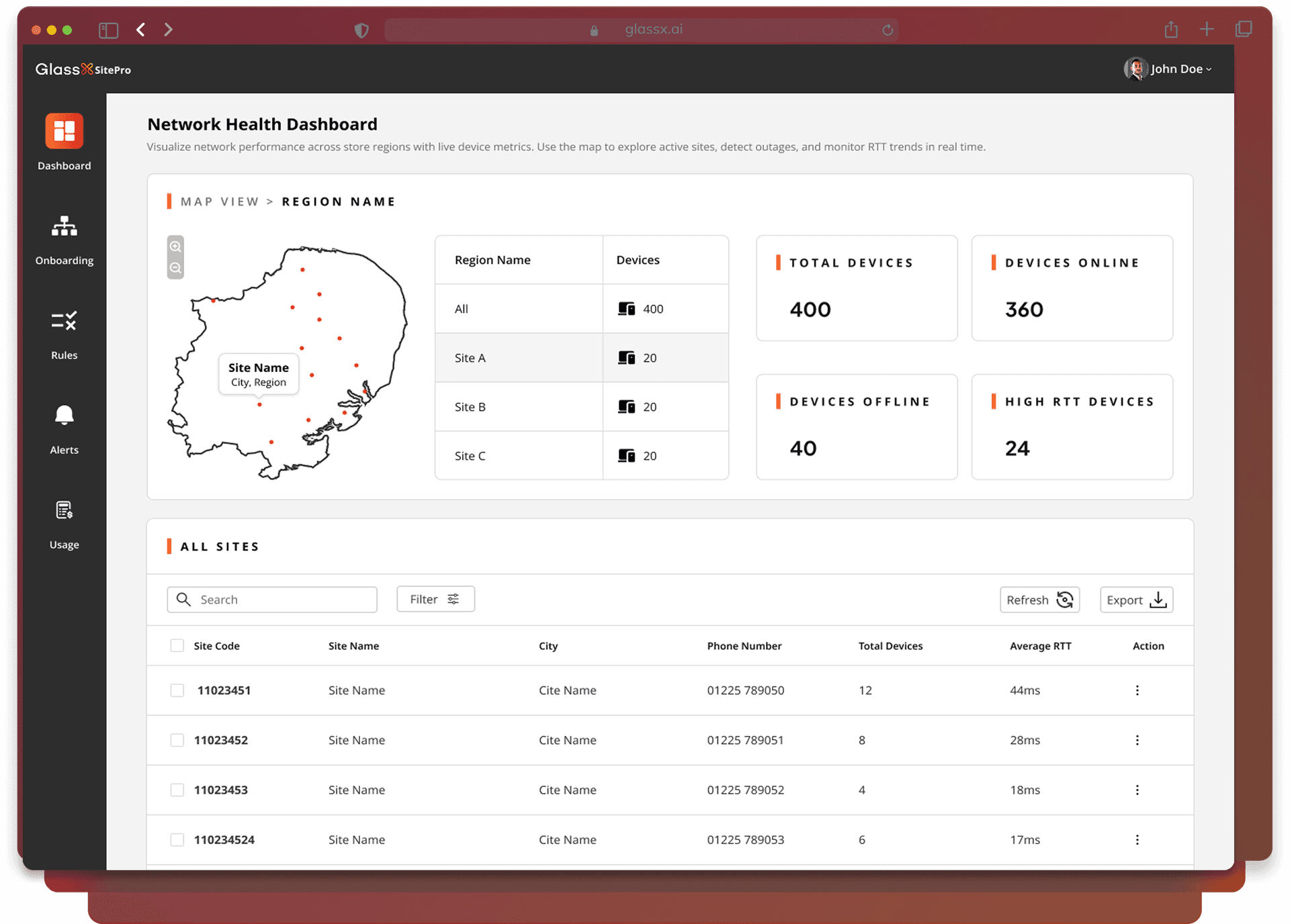Open the actions menu for site 11023452
The image size is (1290, 924).
(1137, 740)
